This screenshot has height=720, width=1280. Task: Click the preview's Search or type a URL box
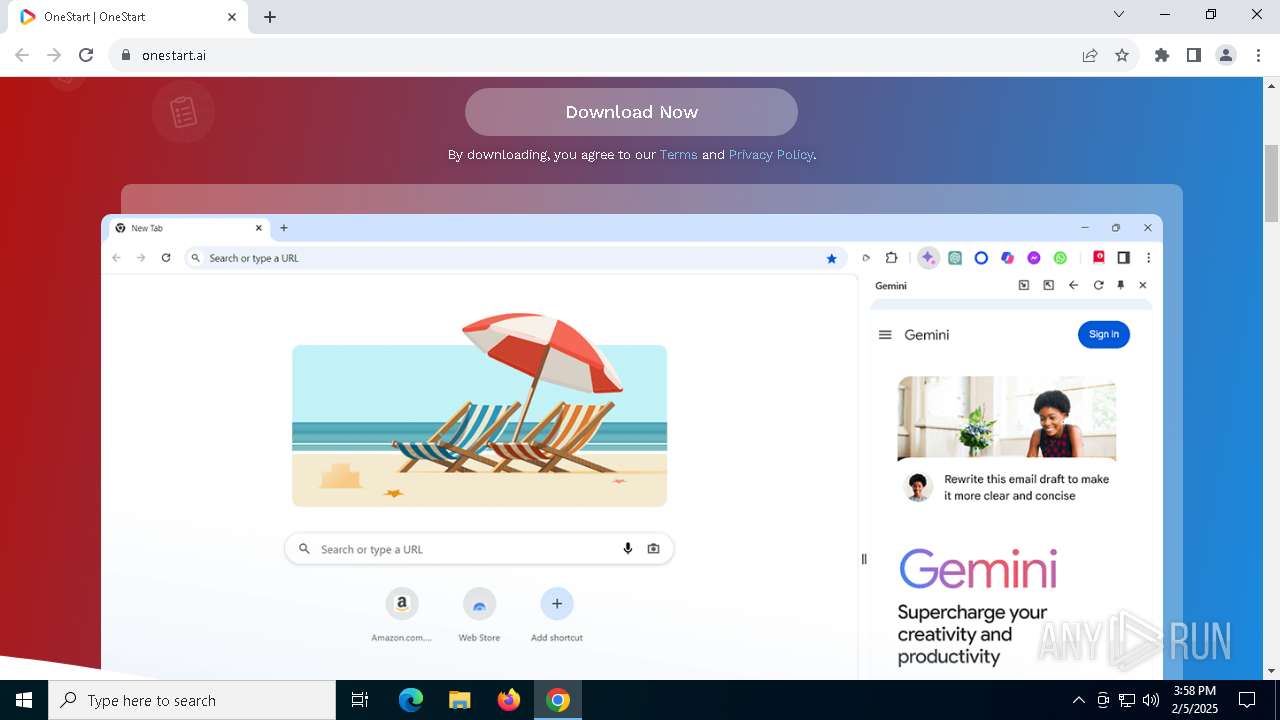click(479, 549)
